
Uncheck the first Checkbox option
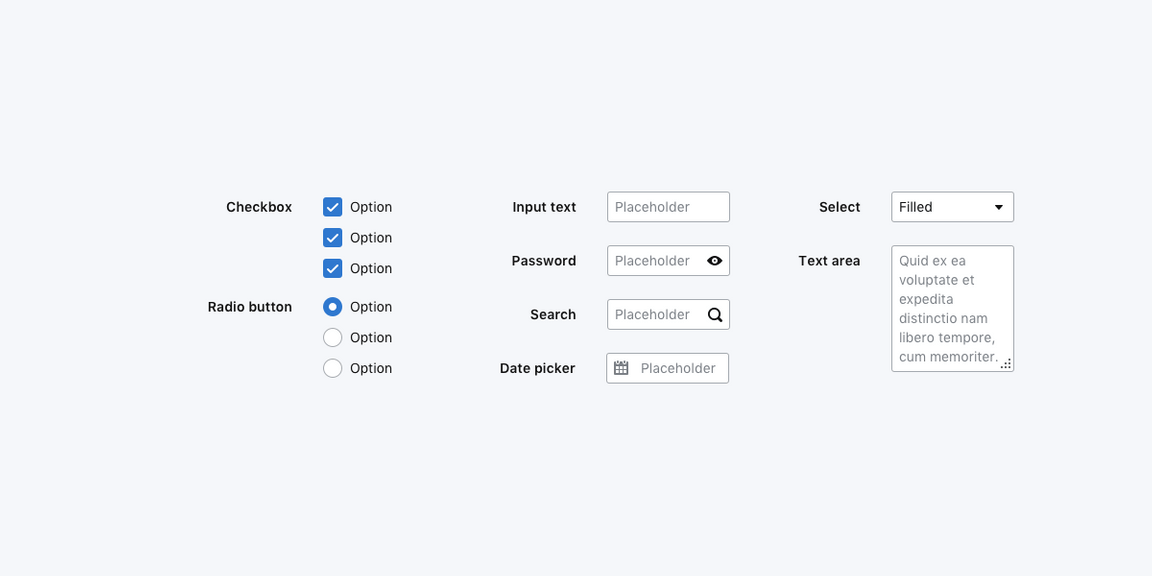[x=333, y=207]
